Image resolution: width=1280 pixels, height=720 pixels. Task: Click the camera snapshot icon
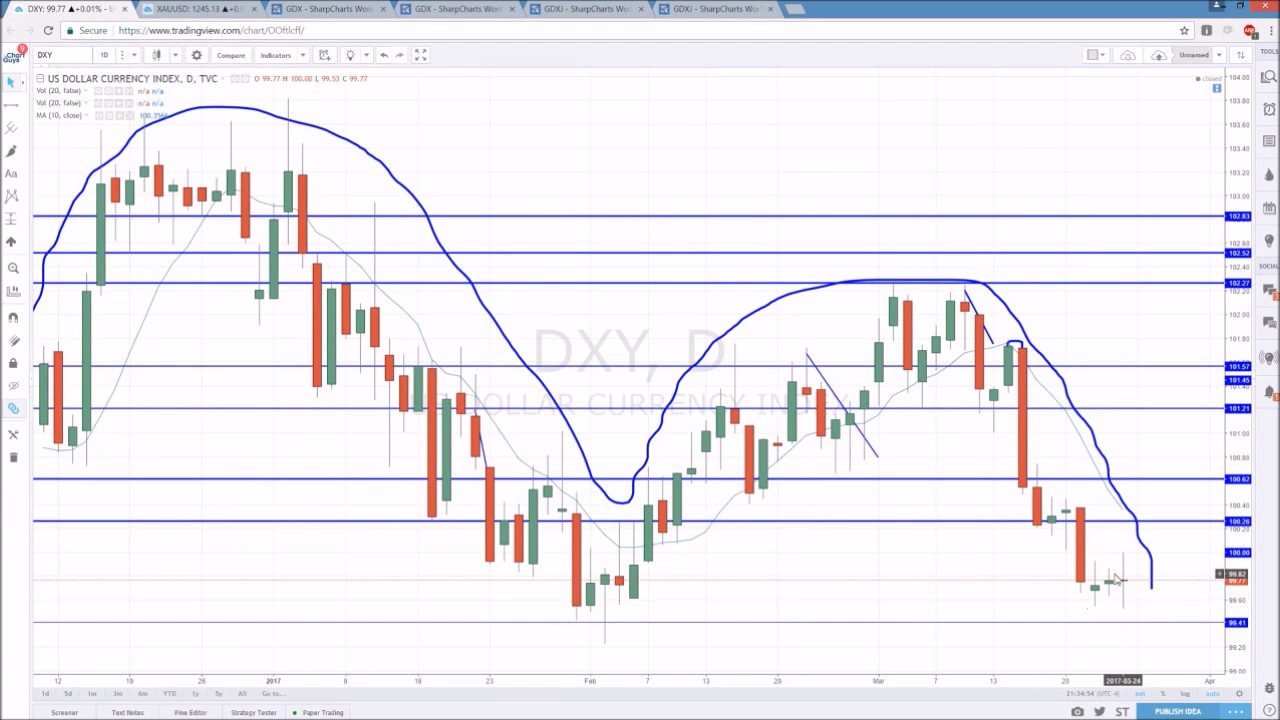tap(1077, 712)
